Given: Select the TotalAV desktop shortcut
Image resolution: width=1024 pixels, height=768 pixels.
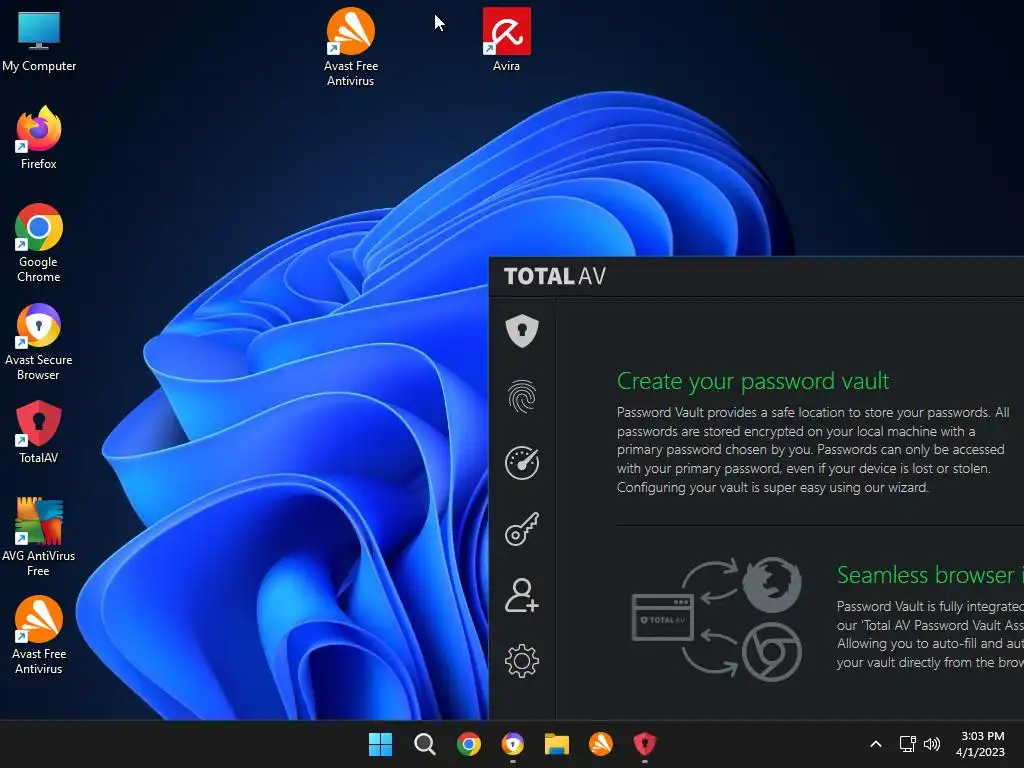Looking at the screenshot, I should pyautogui.click(x=39, y=432).
